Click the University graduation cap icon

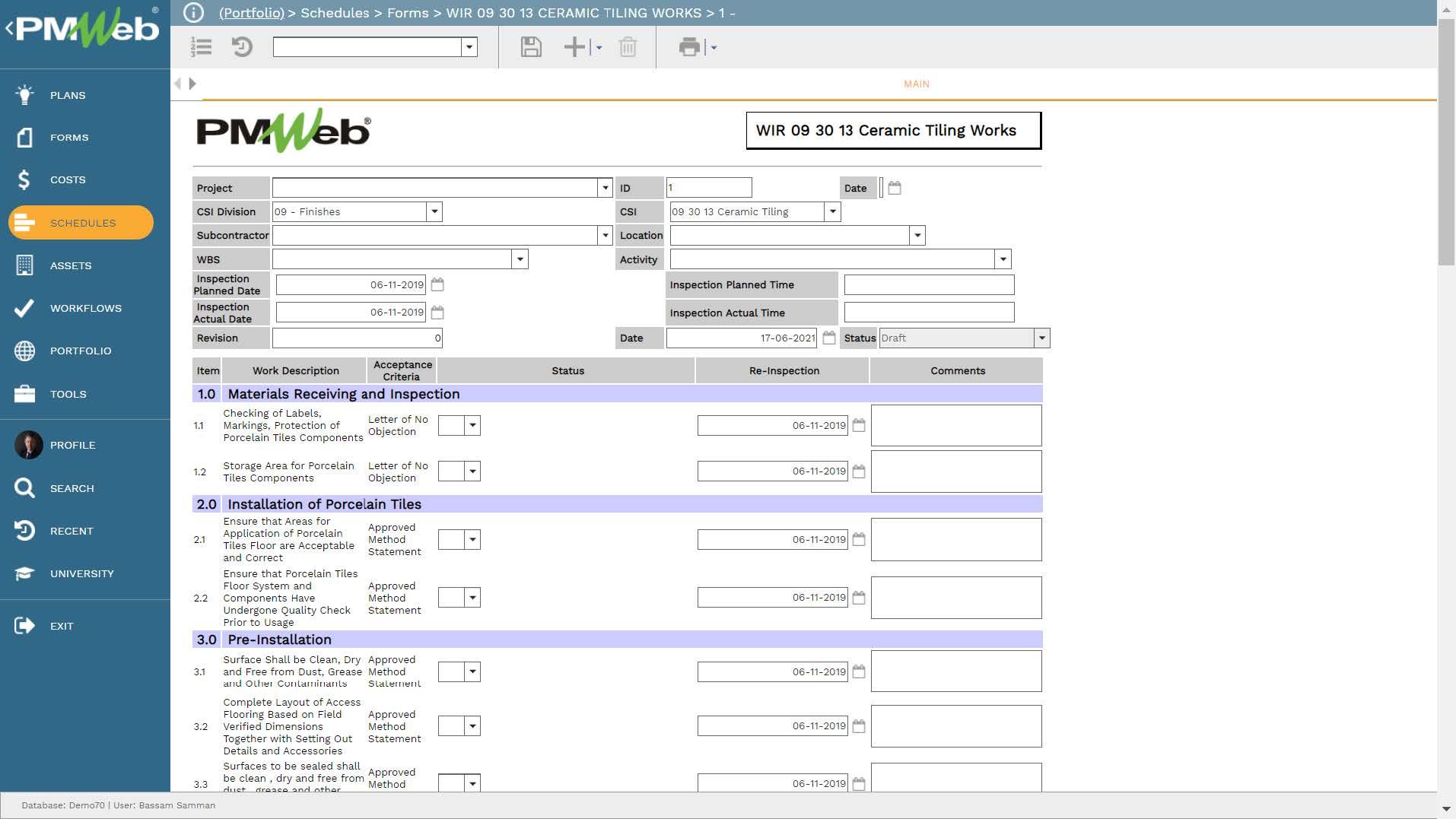coord(24,573)
